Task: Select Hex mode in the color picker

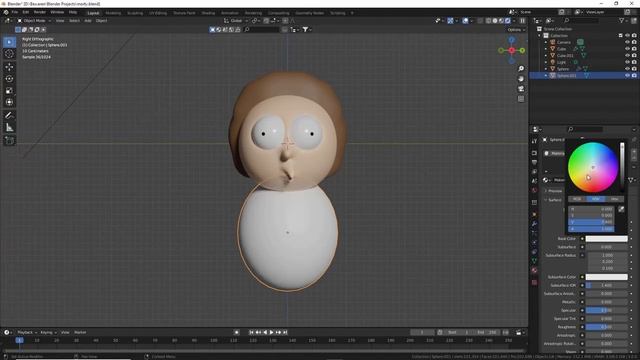Action: [614, 199]
